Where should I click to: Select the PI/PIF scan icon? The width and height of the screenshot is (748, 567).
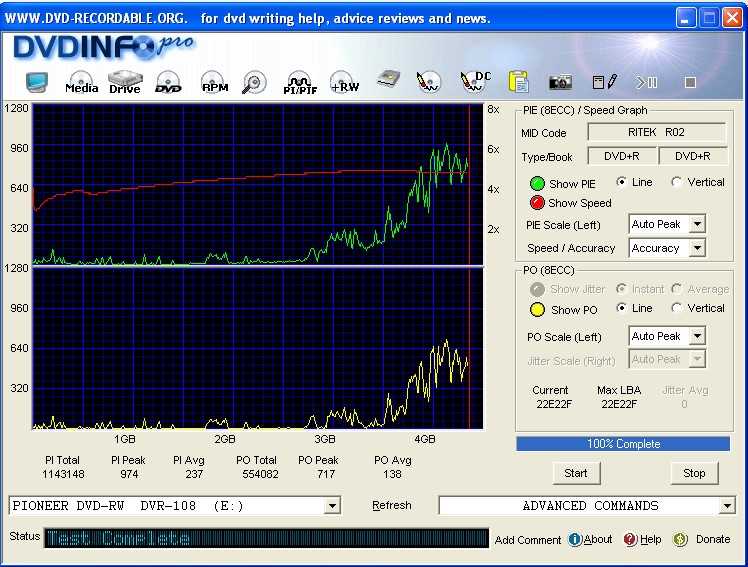click(299, 83)
